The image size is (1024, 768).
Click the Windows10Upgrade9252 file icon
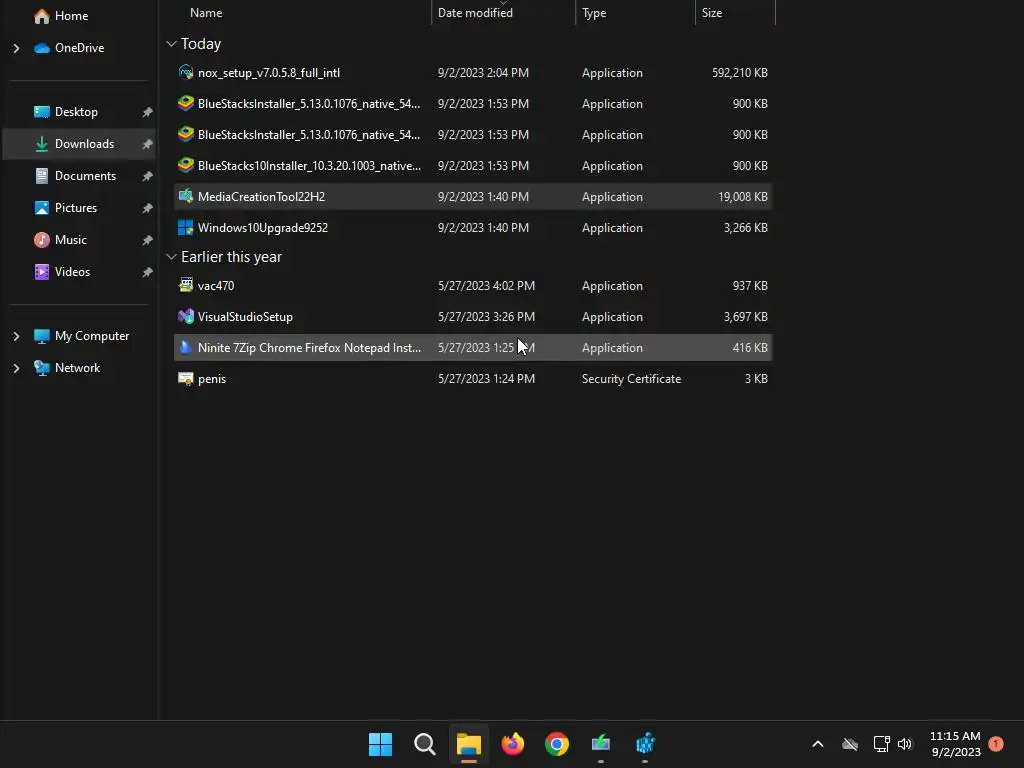coord(185,227)
